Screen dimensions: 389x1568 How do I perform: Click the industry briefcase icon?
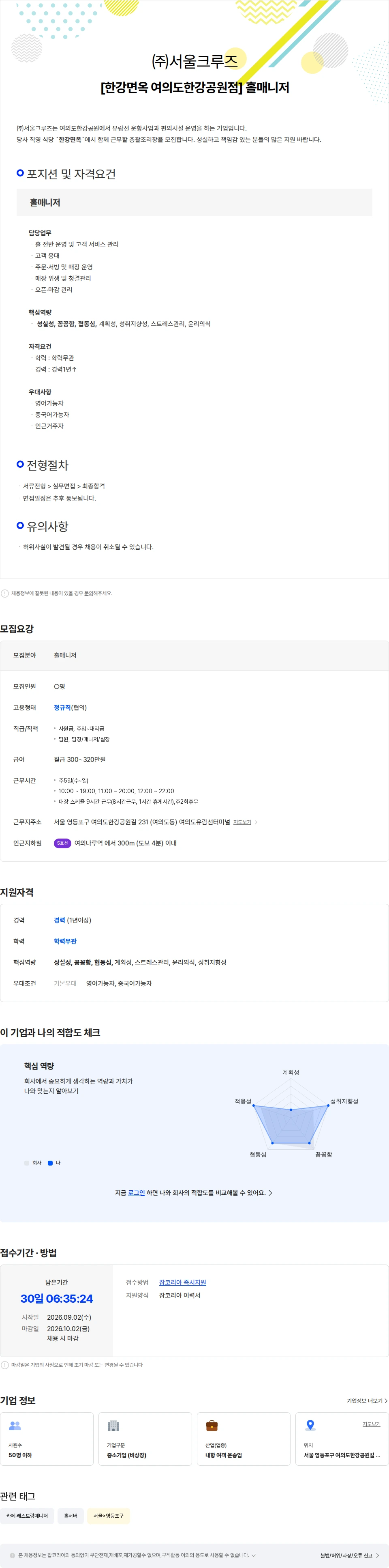tap(212, 1426)
